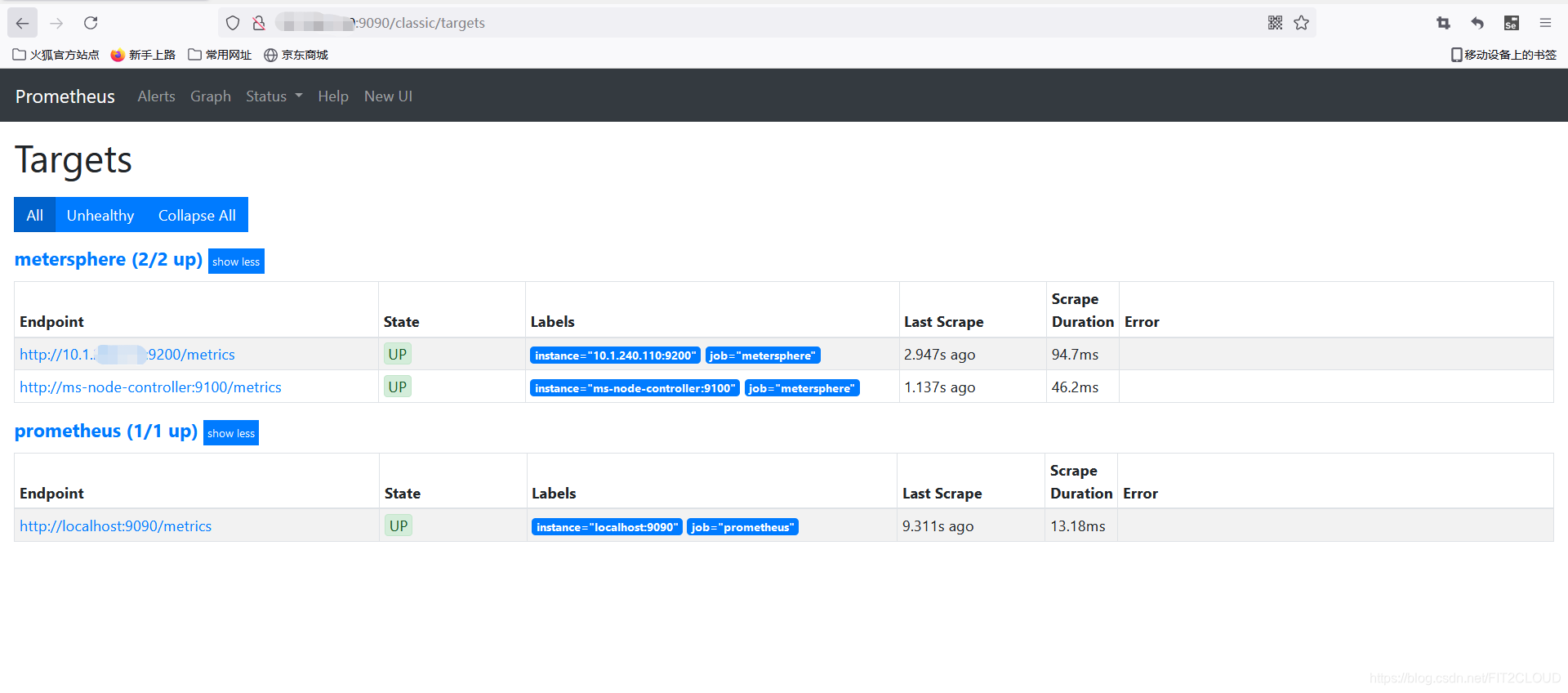Open the QR code icon in address bar
Image resolution: width=1568 pixels, height=693 pixels.
tap(1275, 23)
